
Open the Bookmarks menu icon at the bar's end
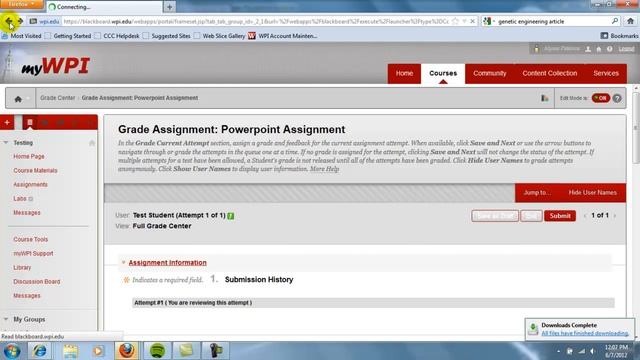604,36
